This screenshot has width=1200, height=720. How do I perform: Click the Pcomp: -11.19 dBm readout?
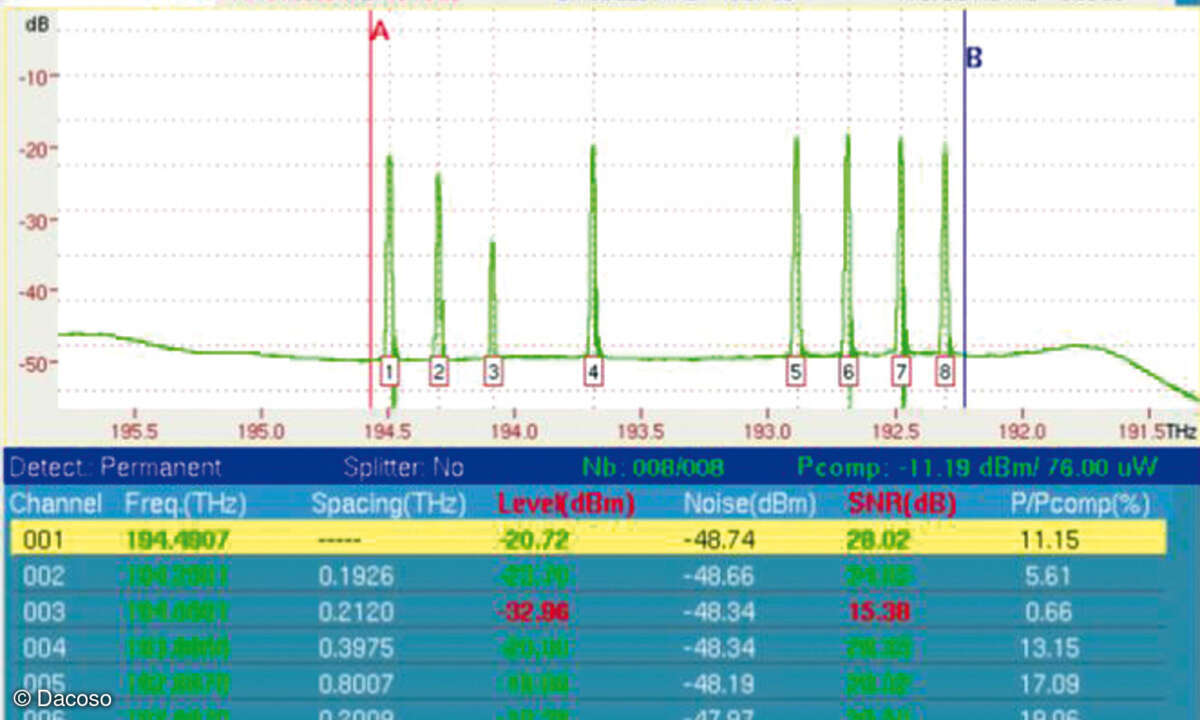tap(977, 467)
